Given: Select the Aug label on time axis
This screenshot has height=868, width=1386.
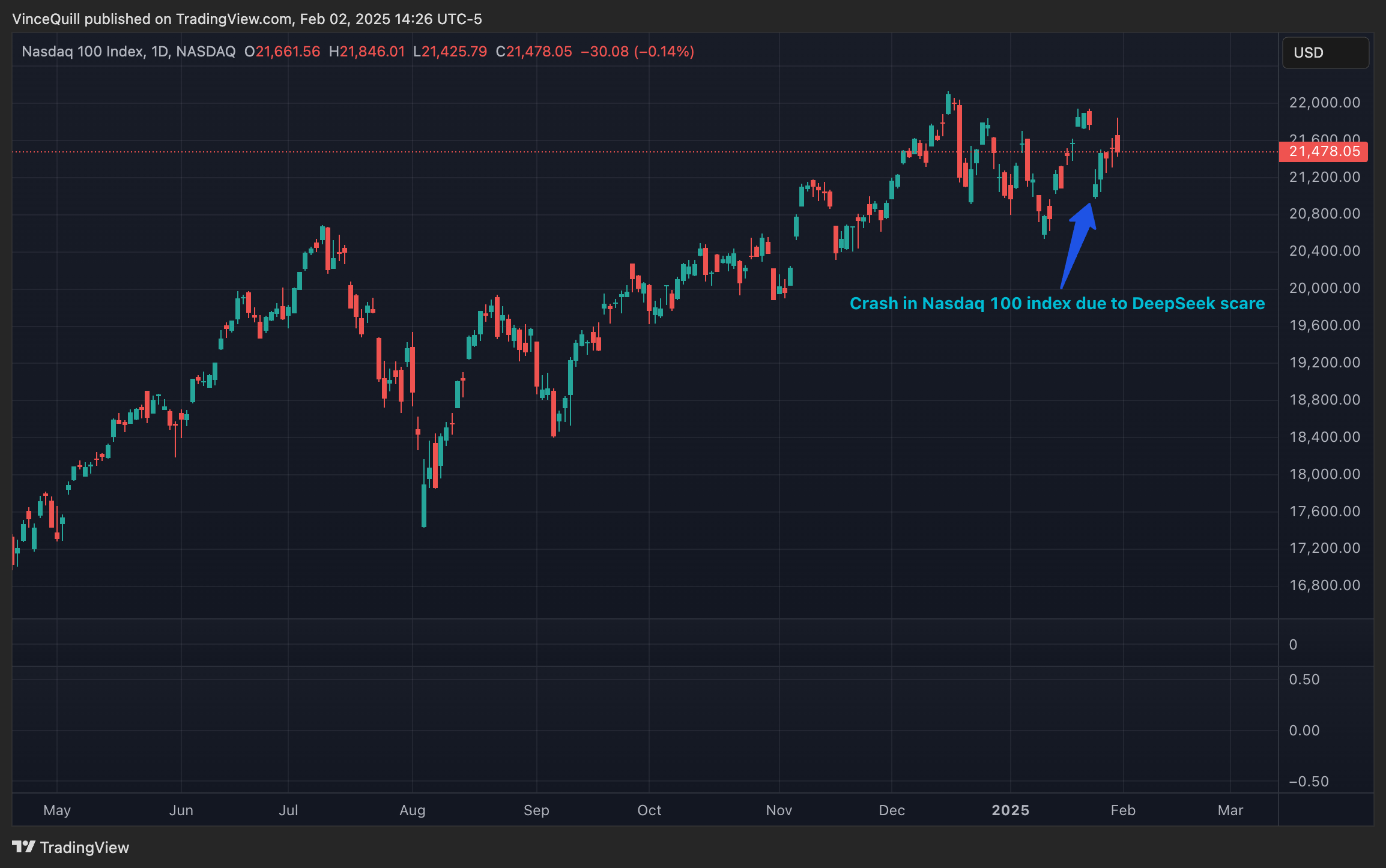Looking at the screenshot, I should coord(412,810).
